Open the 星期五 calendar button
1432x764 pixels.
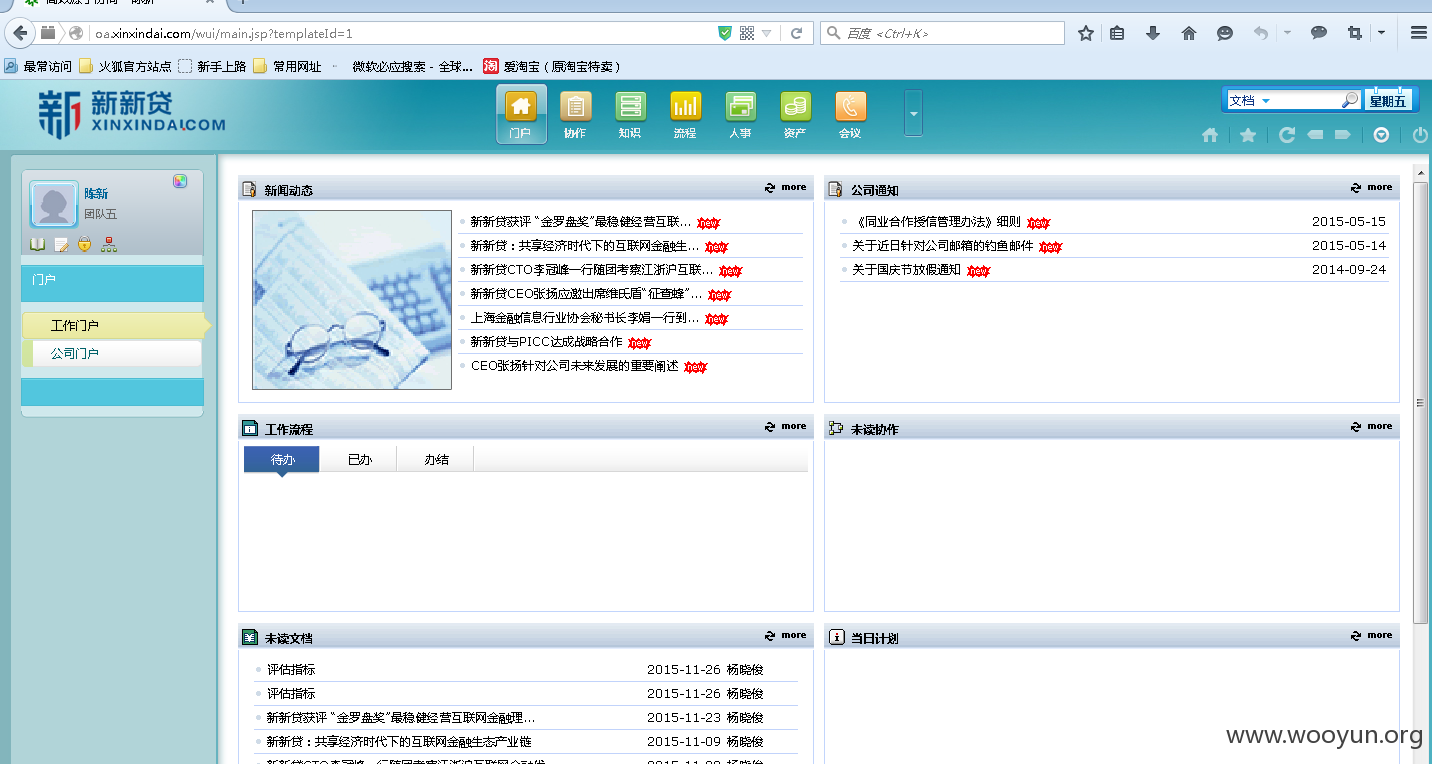coord(1388,101)
